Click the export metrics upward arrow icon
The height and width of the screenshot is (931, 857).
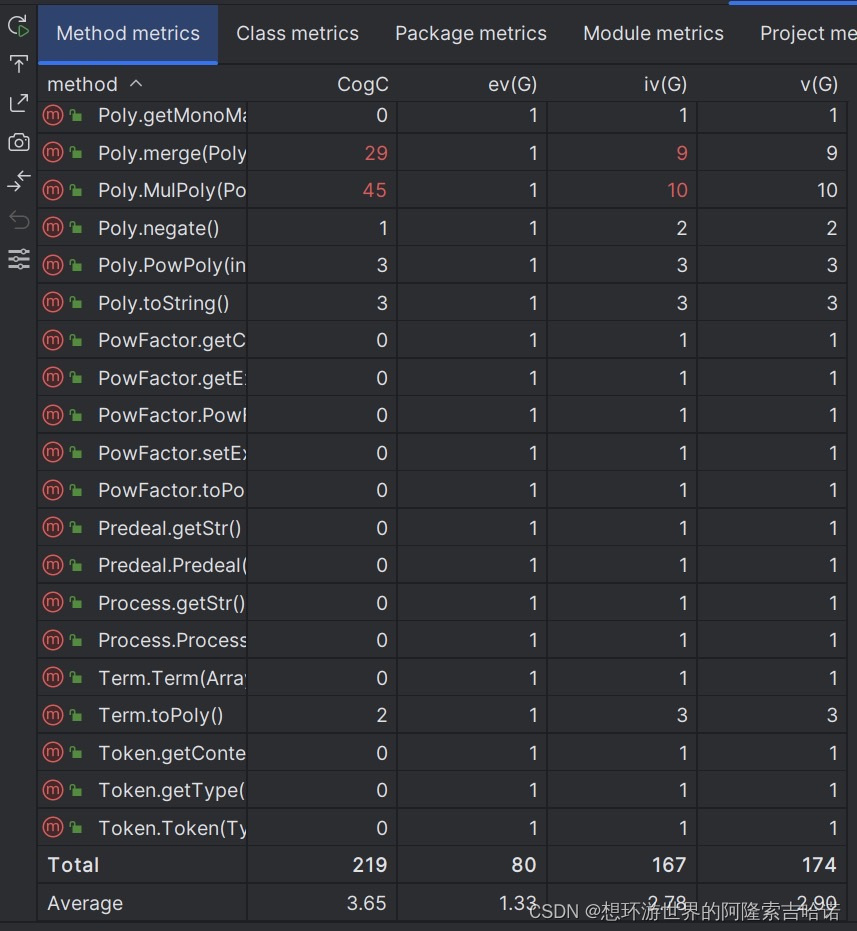click(x=18, y=64)
